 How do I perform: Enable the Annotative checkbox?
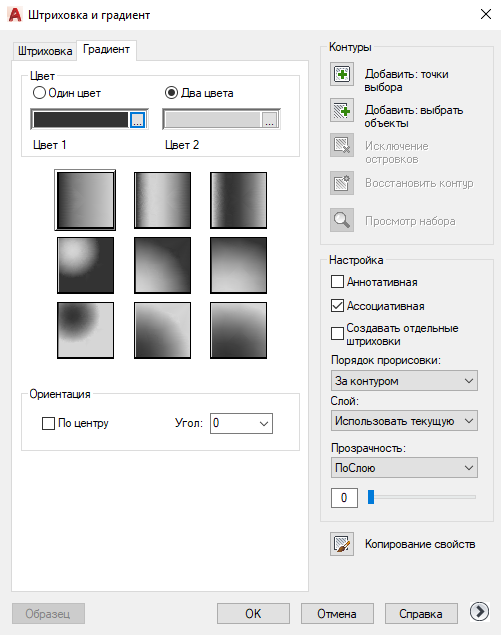[x=337, y=281]
